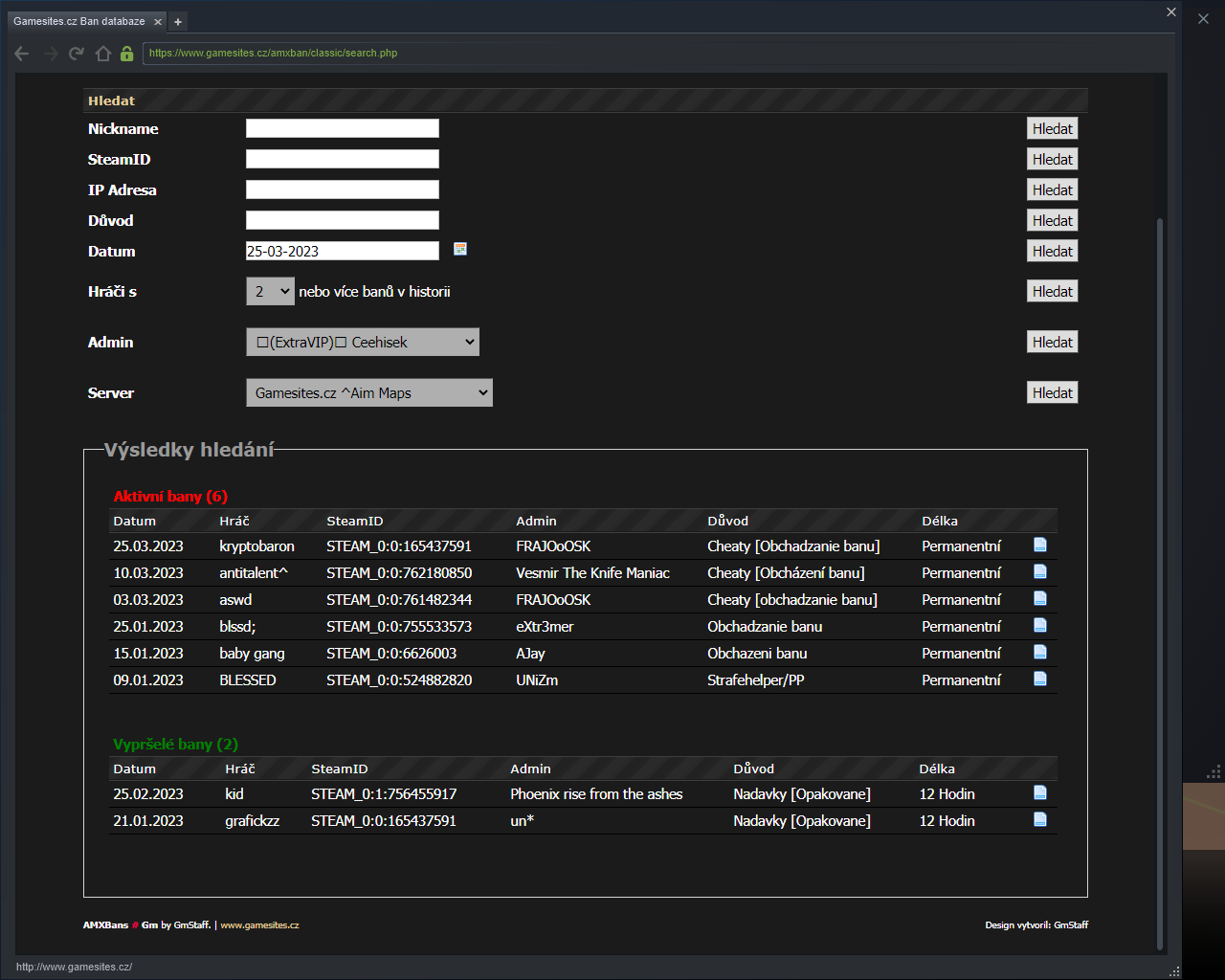Screen dimensions: 1225x980
Task: Expand the ban count dropdown
Action: pos(270,292)
